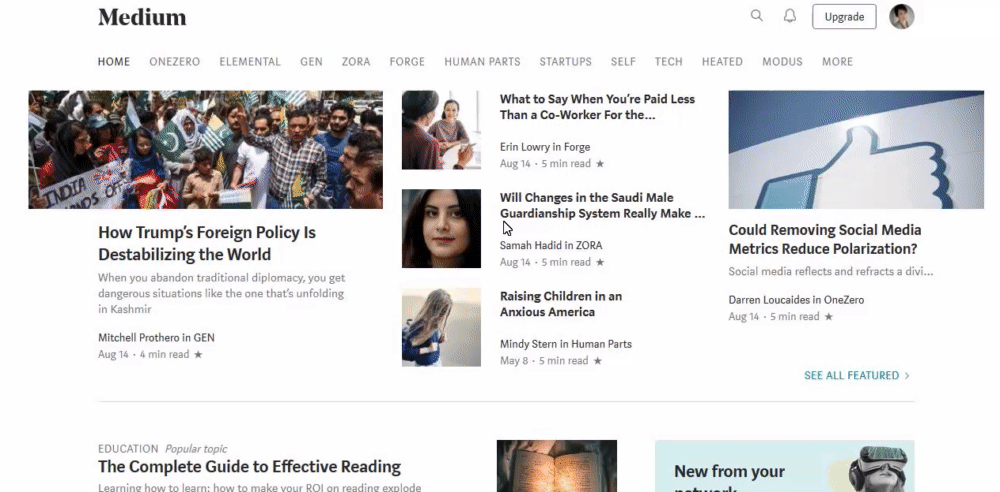The image size is (1000, 492).
Task: Click member star on Samah Hadid article
Action: tap(600, 262)
